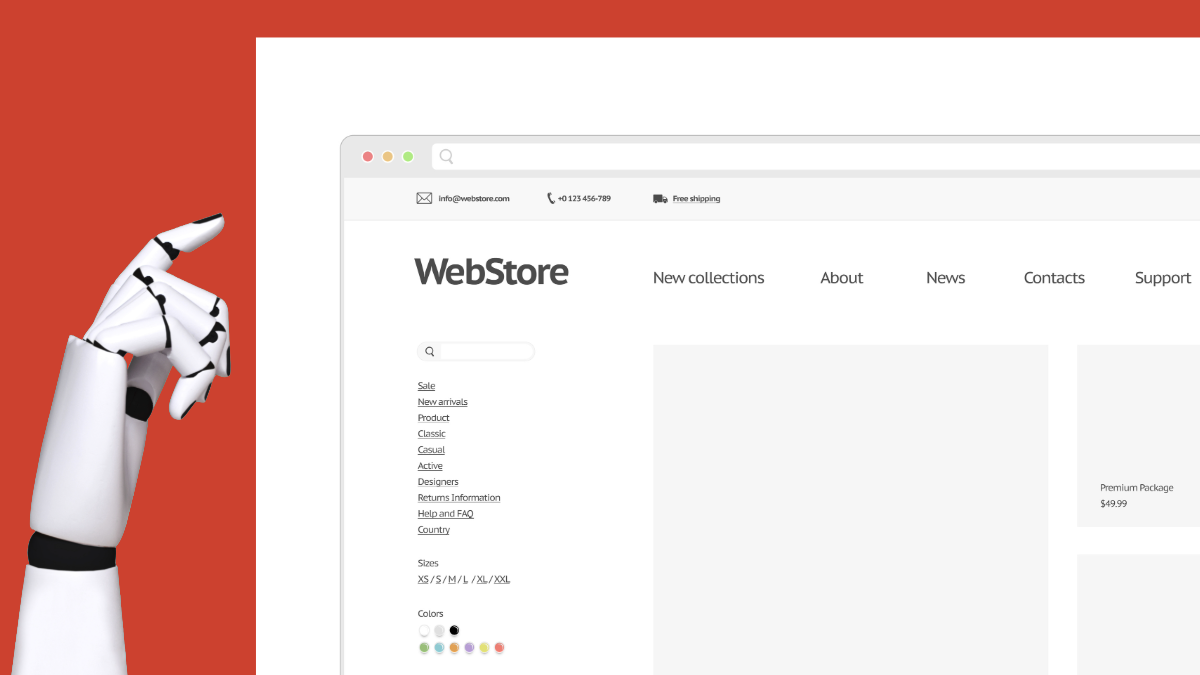The image size is (1200, 675).
Task: Select size M filter
Action: click(451, 578)
